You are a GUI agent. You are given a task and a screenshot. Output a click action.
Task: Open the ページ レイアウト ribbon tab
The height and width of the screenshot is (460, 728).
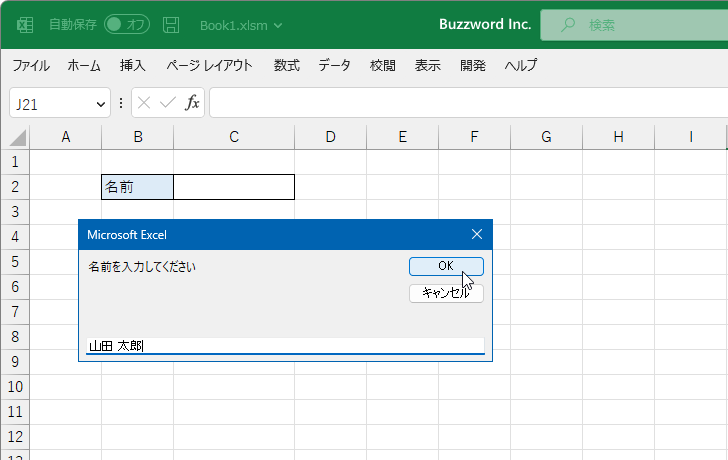pyautogui.click(x=209, y=65)
